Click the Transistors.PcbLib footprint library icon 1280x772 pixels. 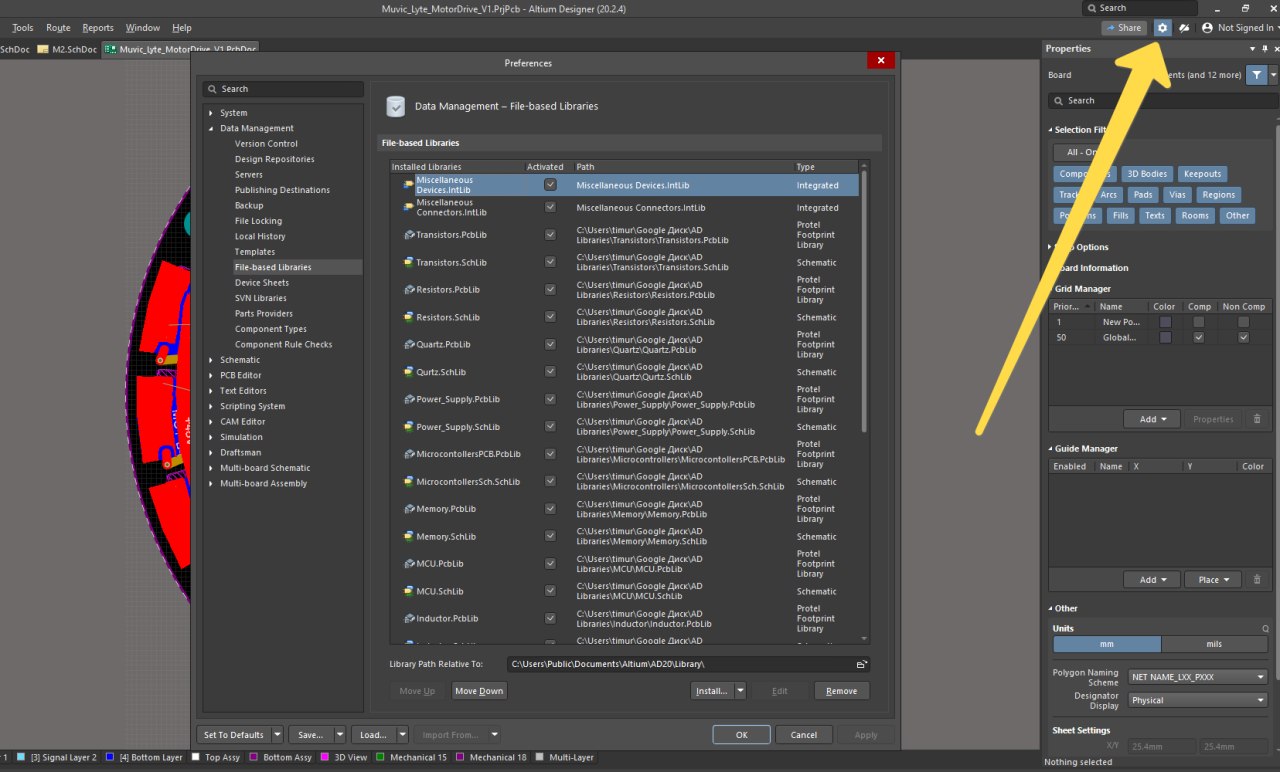(x=408, y=235)
